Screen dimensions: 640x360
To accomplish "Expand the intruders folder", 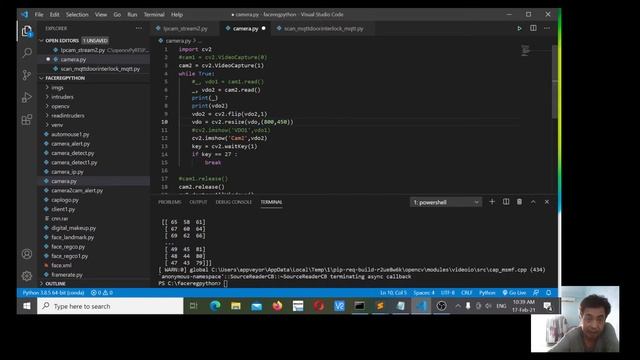I will tap(62, 97).
